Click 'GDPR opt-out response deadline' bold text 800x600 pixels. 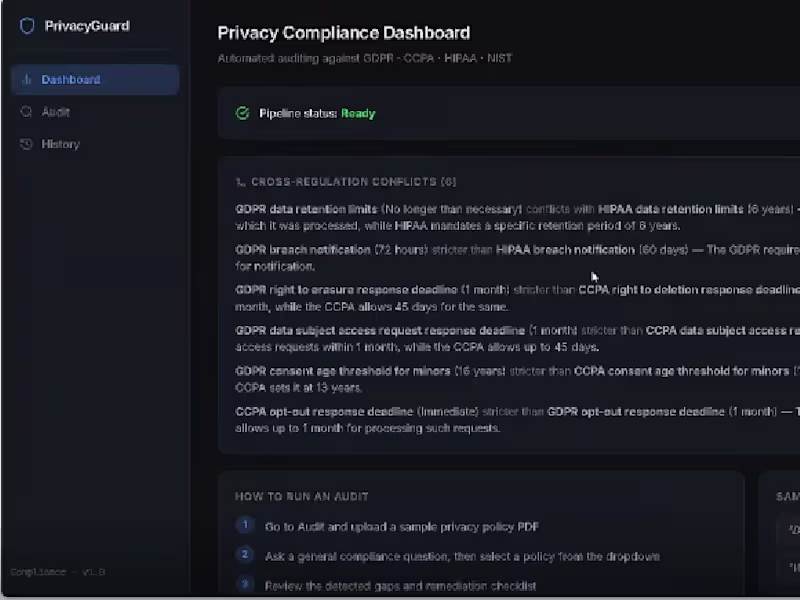tap(636, 411)
